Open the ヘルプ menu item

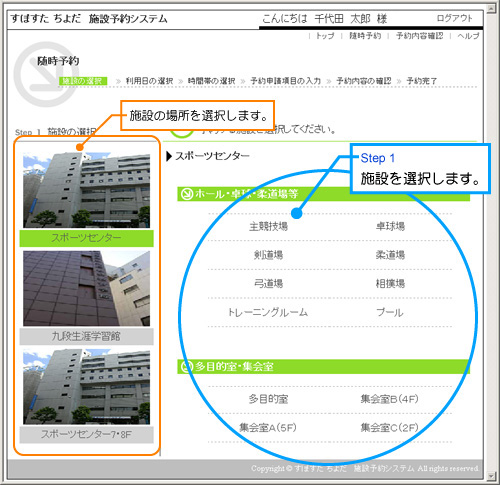[x=468, y=36]
